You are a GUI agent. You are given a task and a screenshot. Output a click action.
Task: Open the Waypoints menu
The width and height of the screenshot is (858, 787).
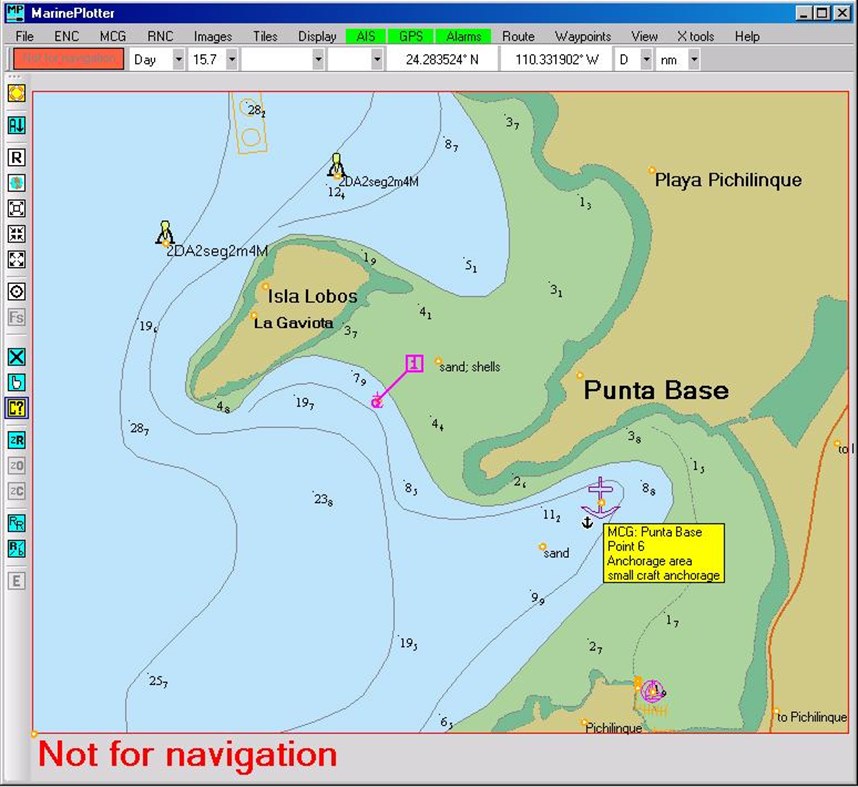(x=583, y=35)
